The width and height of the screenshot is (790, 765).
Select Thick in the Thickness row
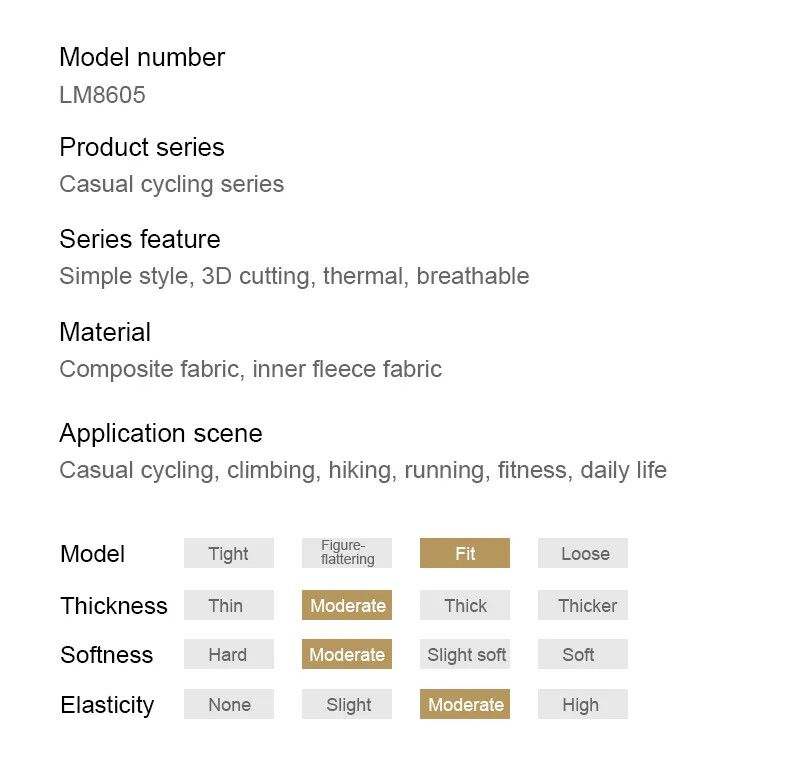click(x=465, y=605)
